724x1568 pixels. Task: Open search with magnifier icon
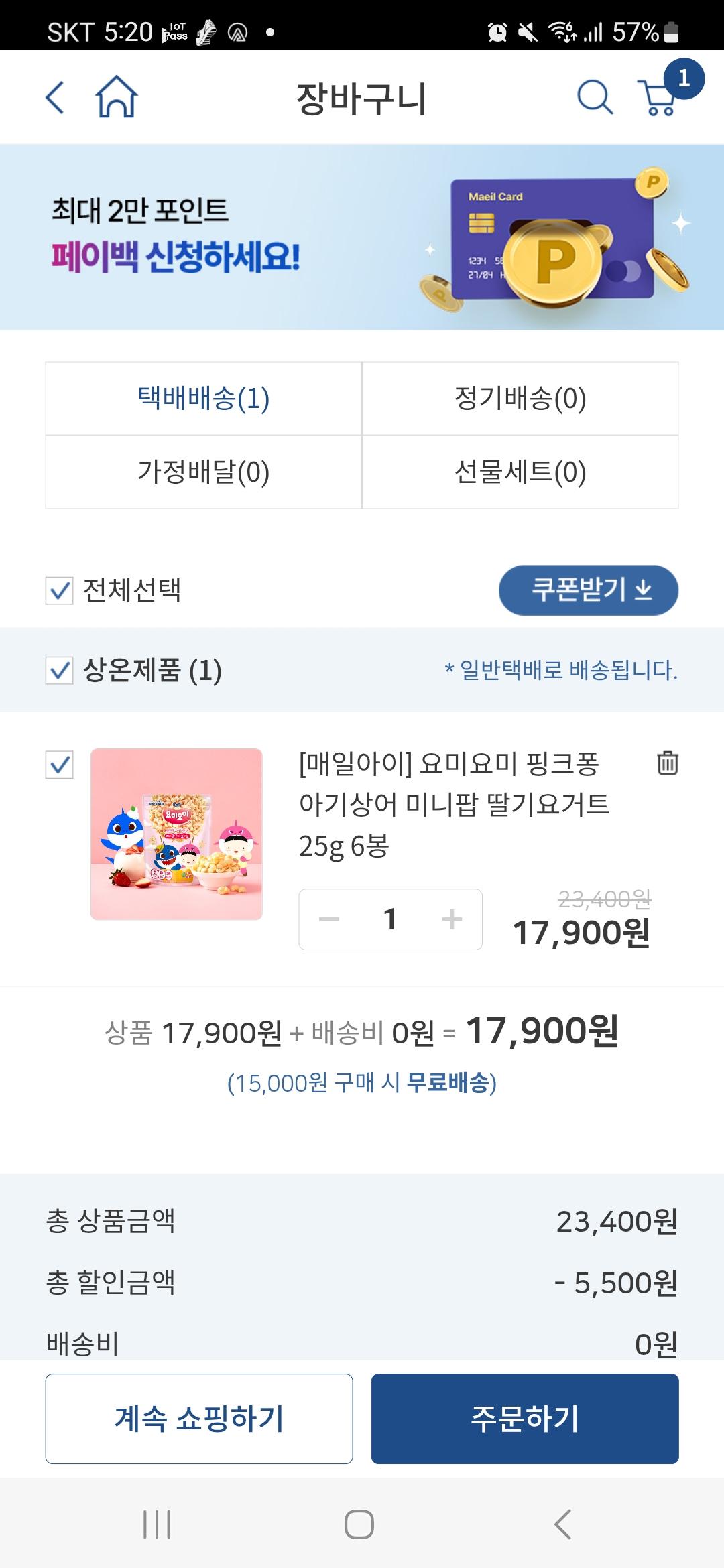tap(595, 98)
